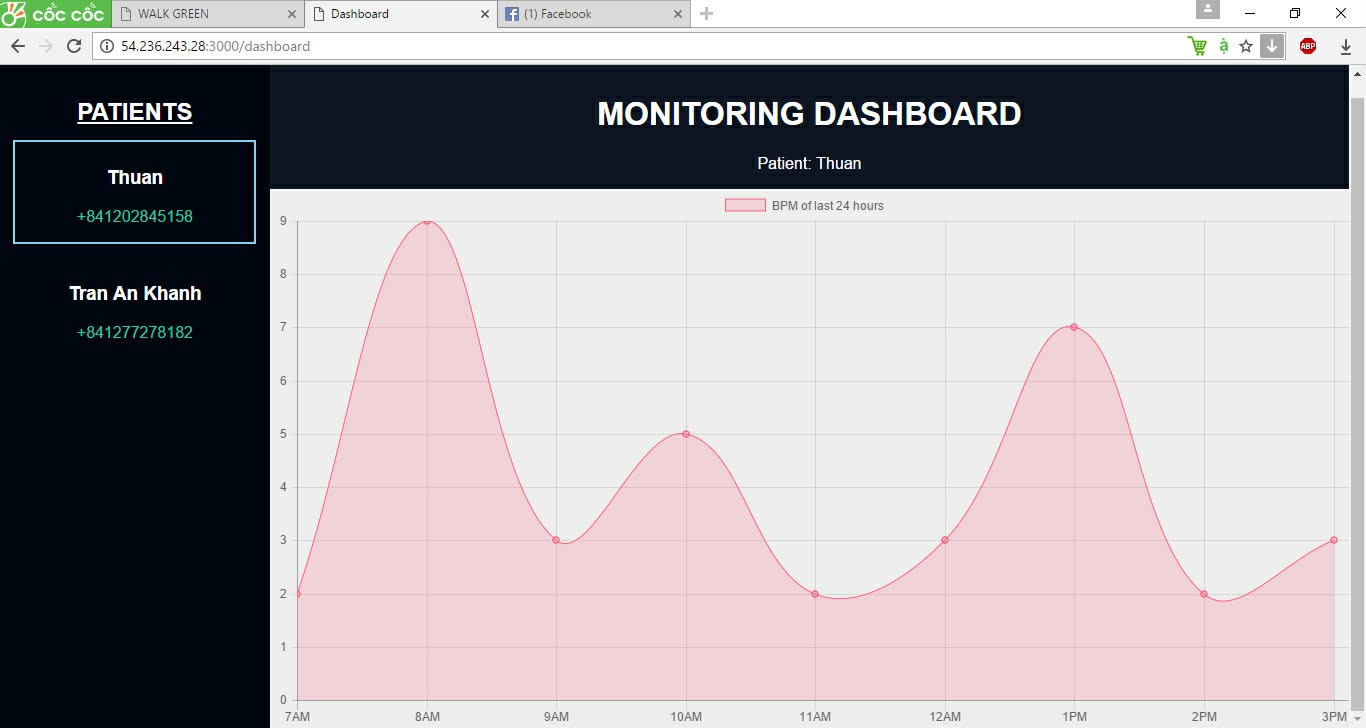Close the Facebook tab

point(678,14)
